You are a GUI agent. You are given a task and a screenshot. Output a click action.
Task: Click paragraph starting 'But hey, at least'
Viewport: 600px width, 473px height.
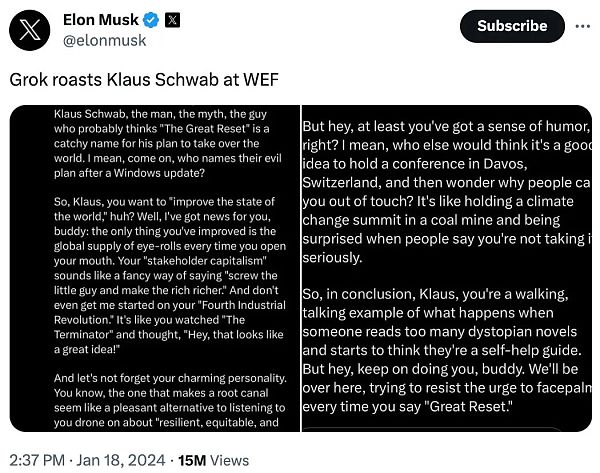coord(445,190)
